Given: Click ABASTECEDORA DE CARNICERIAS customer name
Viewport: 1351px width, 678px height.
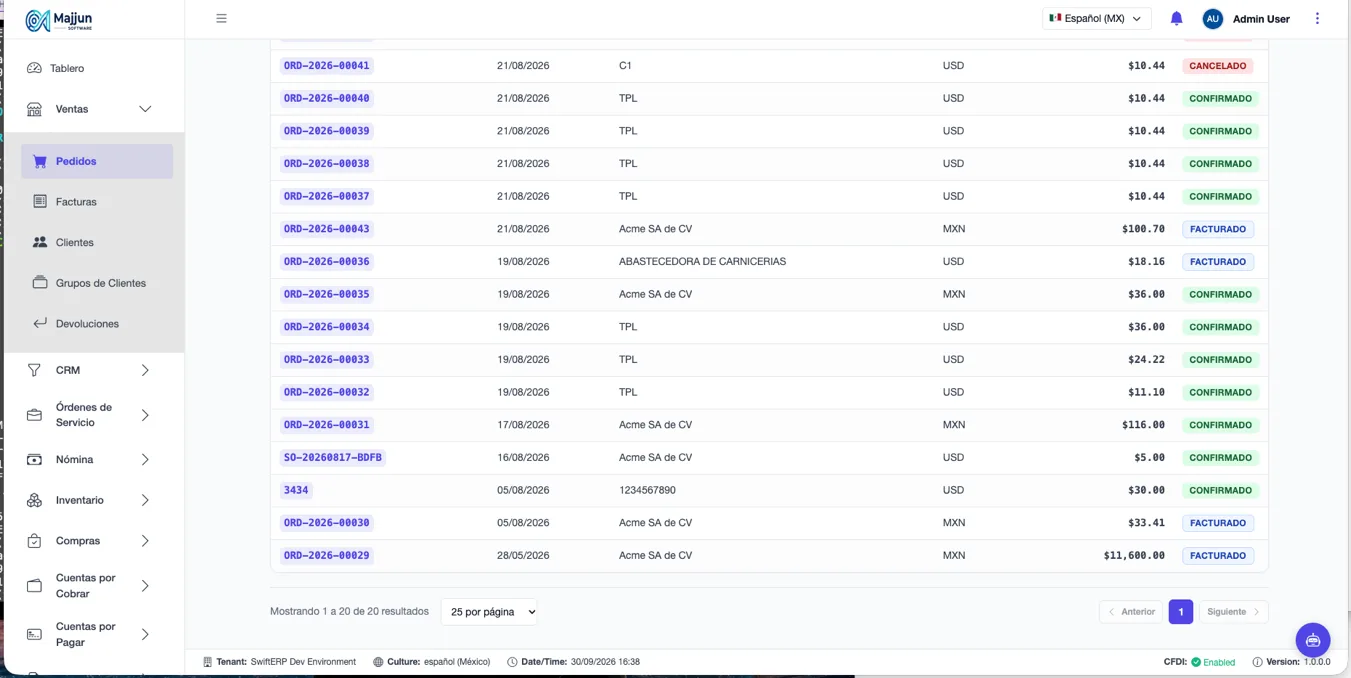Looking at the screenshot, I should (x=702, y=262).
